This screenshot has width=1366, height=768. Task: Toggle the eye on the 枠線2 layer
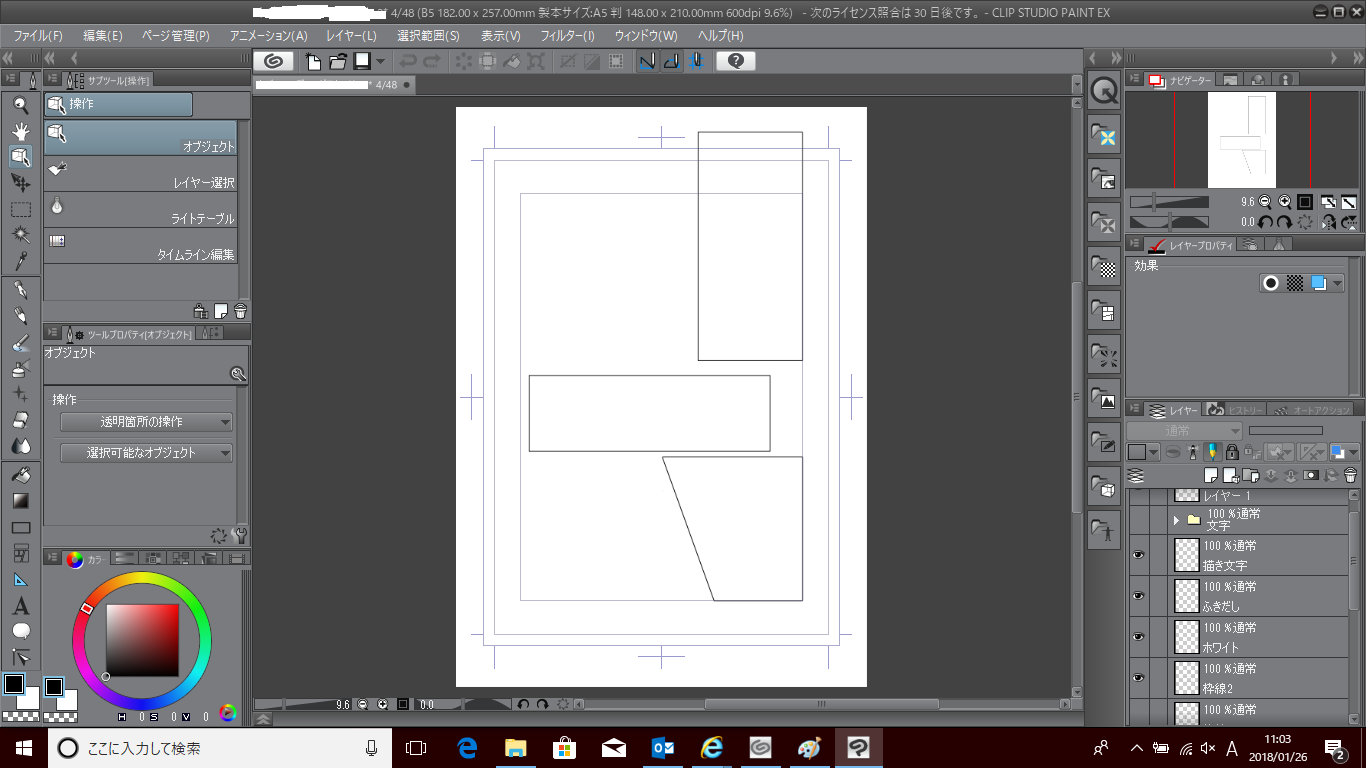1137,678
